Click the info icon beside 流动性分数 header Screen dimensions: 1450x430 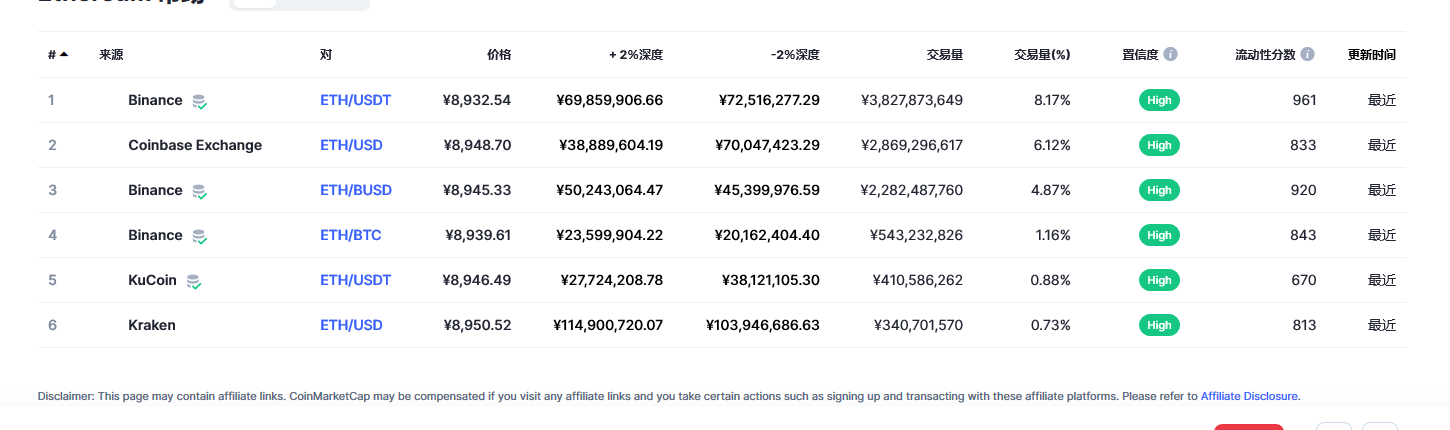(1308, 54)
